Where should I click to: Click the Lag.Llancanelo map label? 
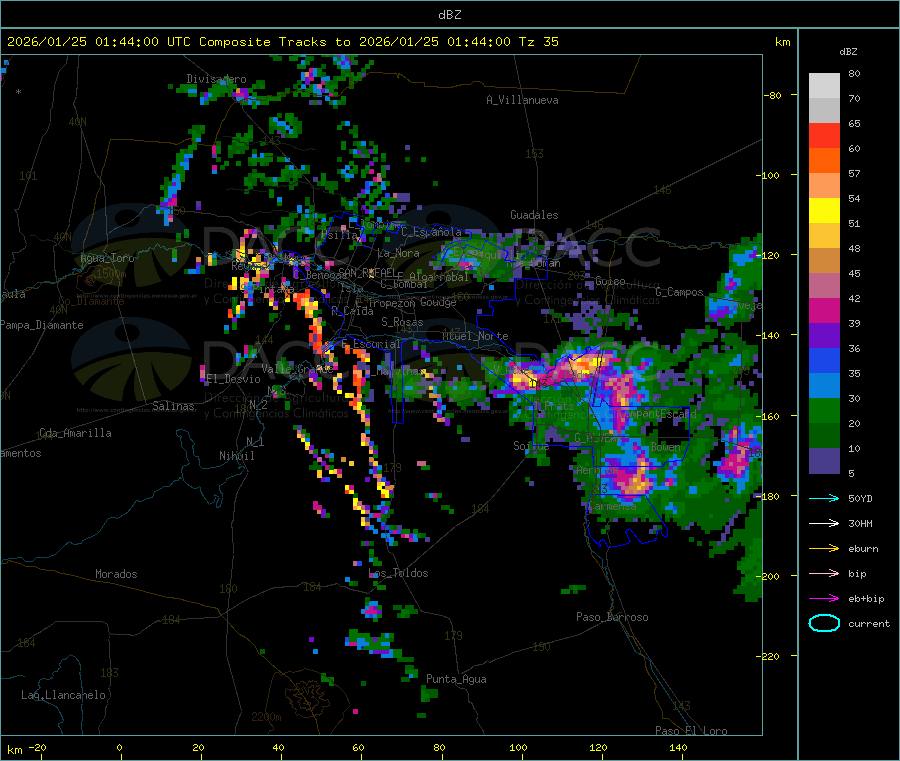click(63, 695)
